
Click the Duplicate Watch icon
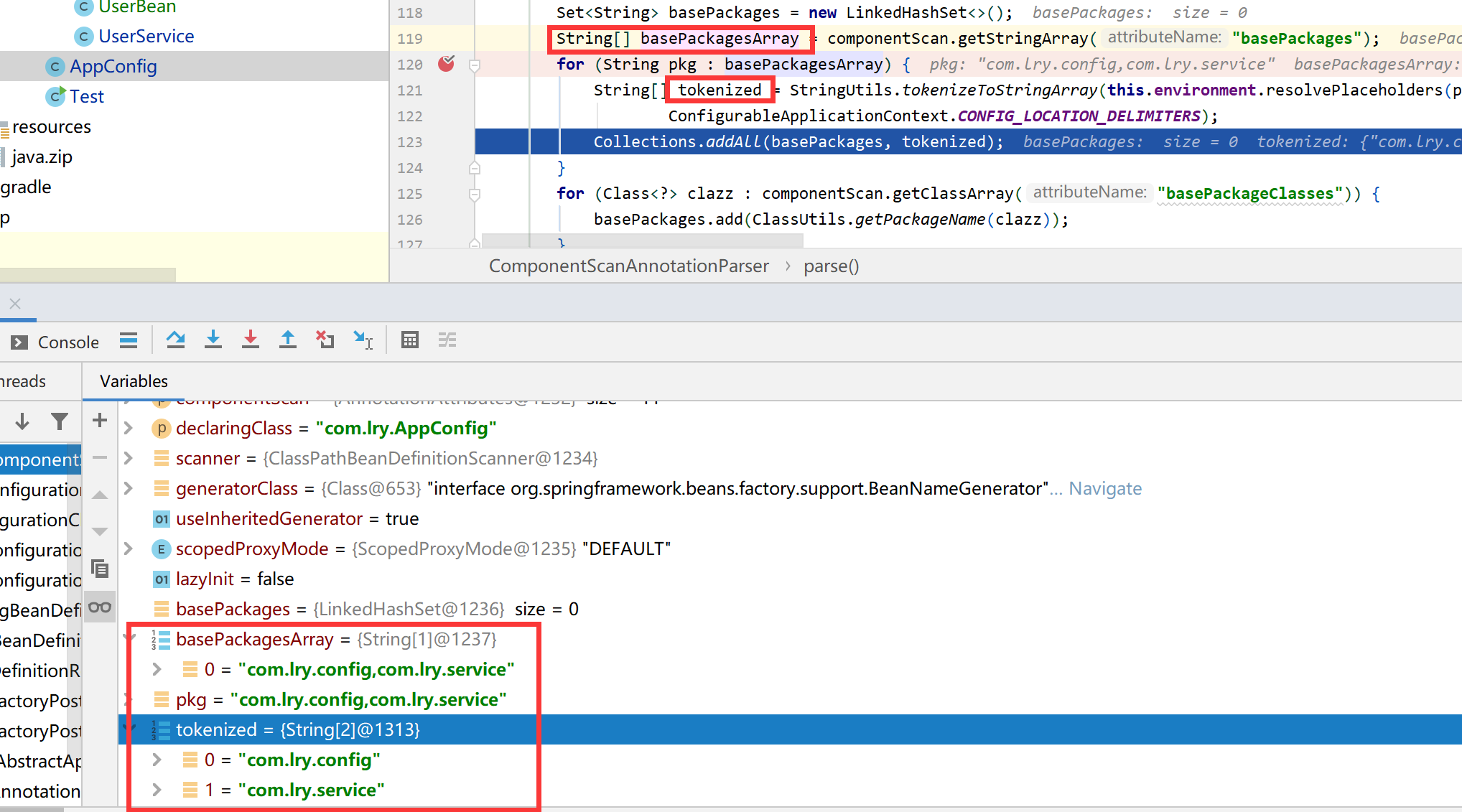coord(100,569)
